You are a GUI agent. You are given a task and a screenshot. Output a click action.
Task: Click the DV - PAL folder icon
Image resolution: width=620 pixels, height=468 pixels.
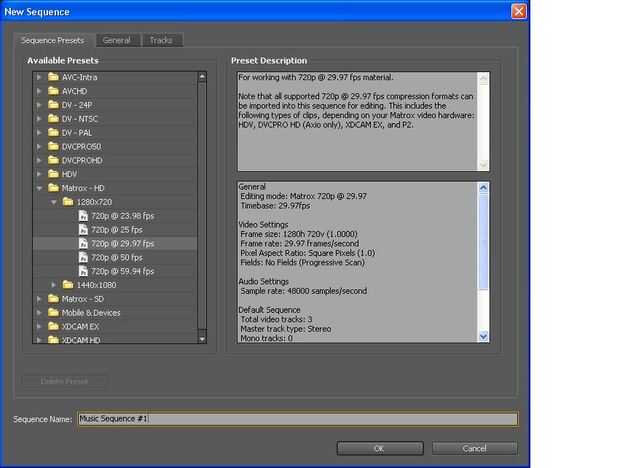point(53,132)
